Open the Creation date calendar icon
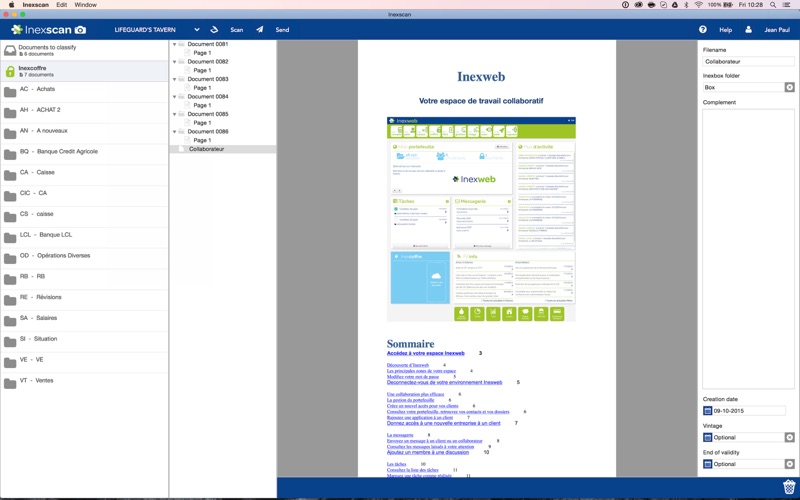The image size is (800, 500). [708, 411]
